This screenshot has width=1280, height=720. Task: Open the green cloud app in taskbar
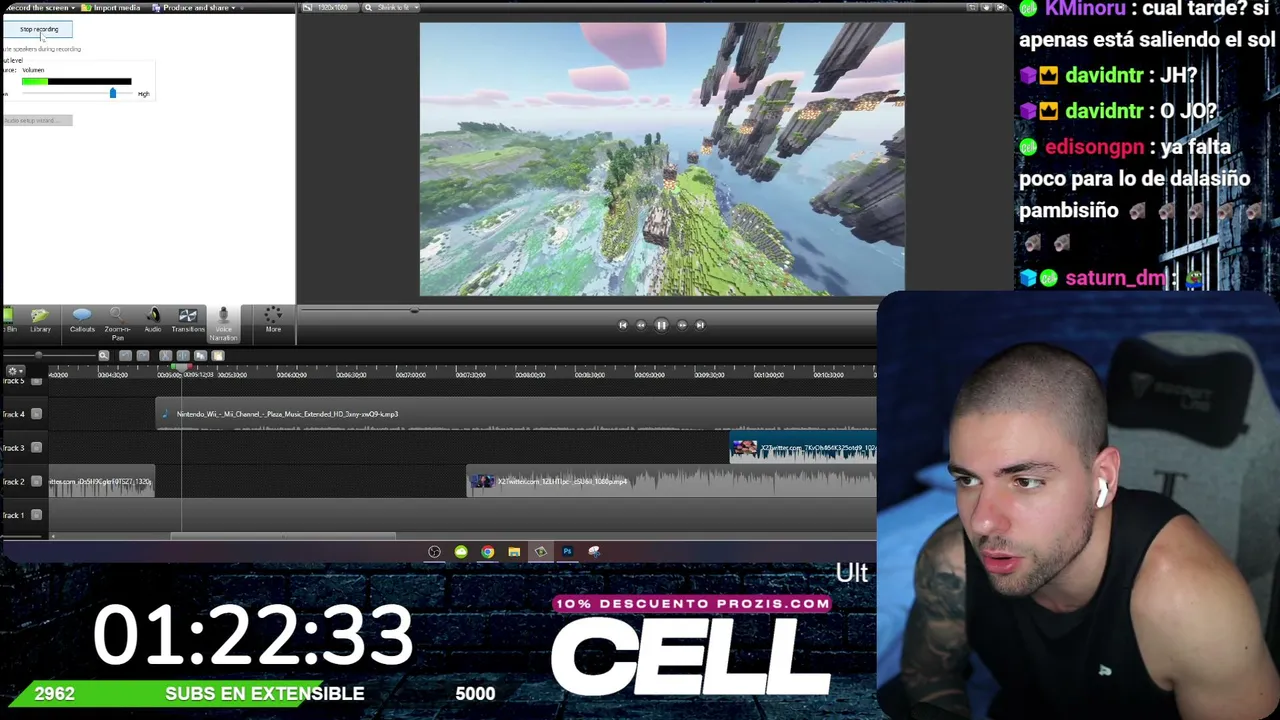point(461,552)
